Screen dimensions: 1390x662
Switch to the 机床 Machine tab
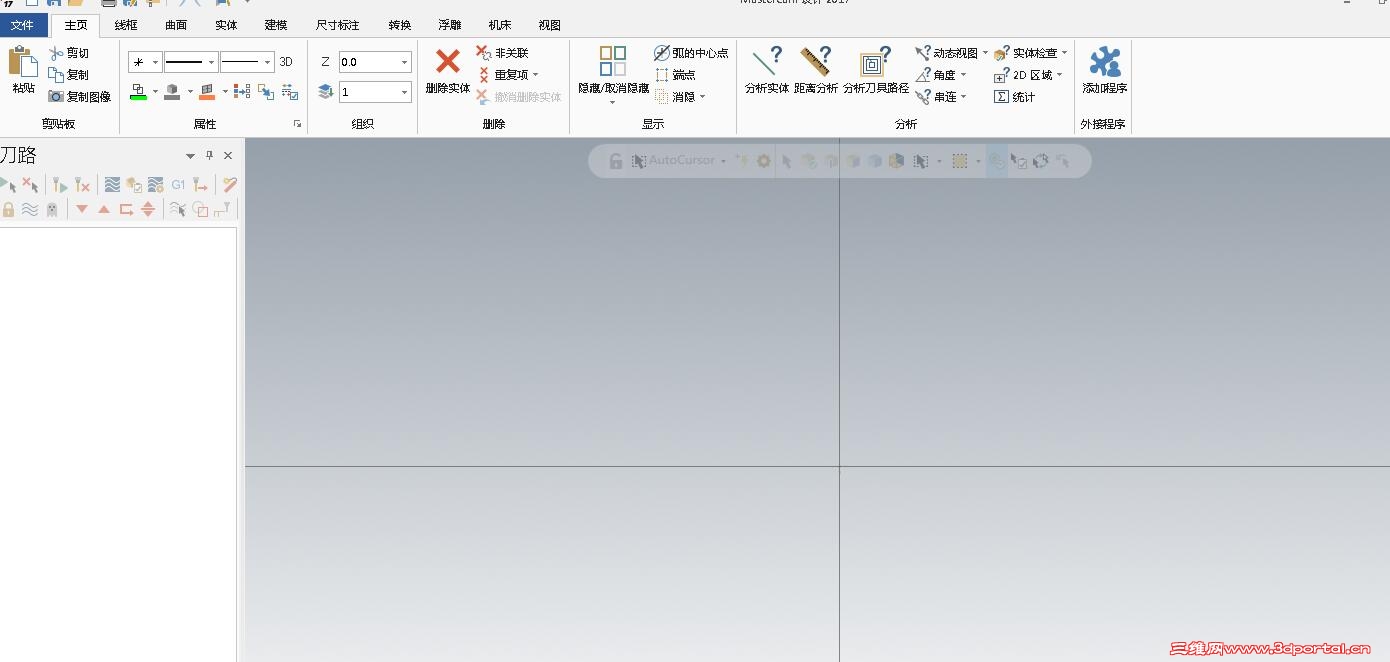click(x=500, y=25)
